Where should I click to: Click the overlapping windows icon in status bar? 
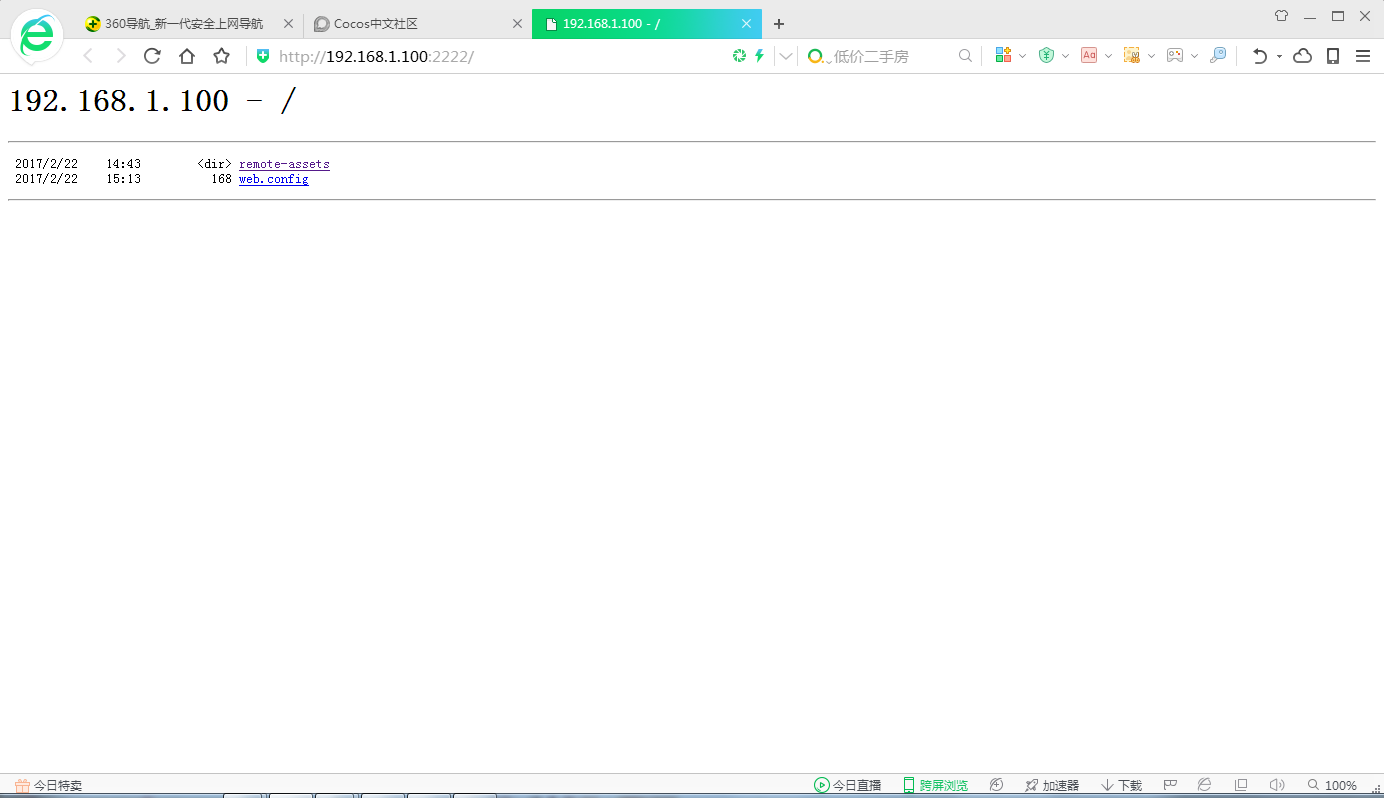click(1241, 786)
